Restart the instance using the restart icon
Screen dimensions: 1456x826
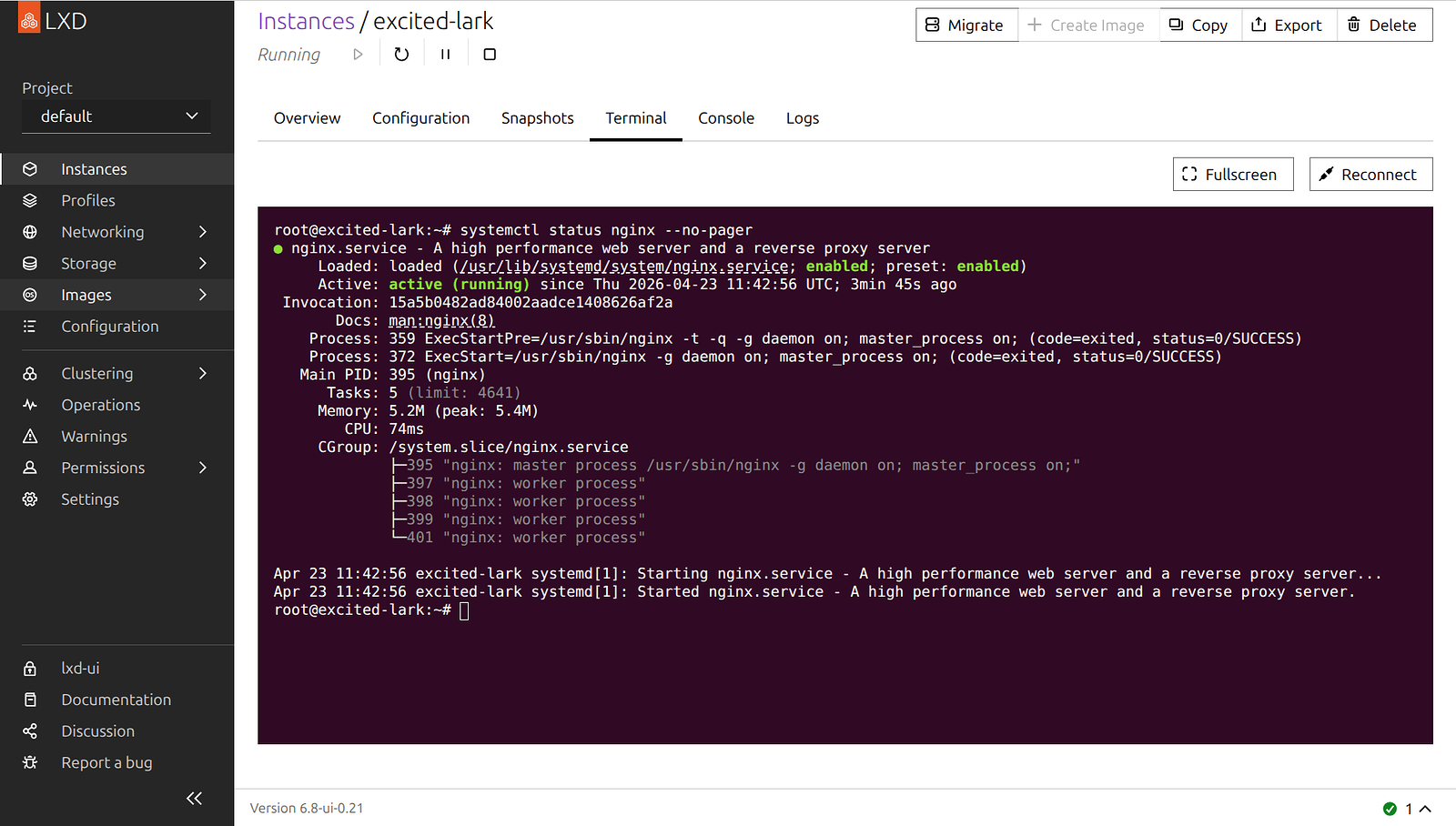pos(401,55)
